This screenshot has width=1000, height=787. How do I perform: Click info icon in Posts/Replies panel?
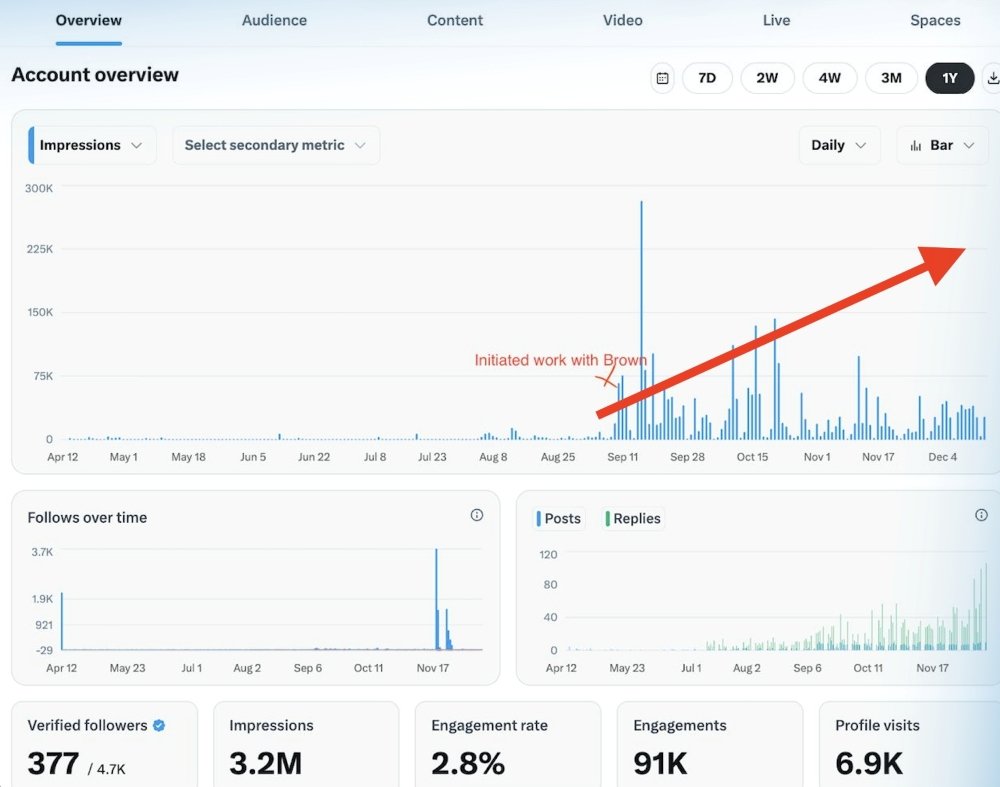[x=981, y=515]
